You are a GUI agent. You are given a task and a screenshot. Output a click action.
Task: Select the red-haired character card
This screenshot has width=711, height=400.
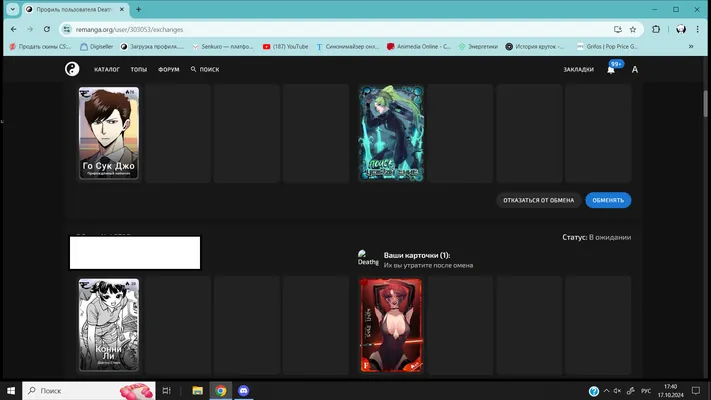pos(391,325)
